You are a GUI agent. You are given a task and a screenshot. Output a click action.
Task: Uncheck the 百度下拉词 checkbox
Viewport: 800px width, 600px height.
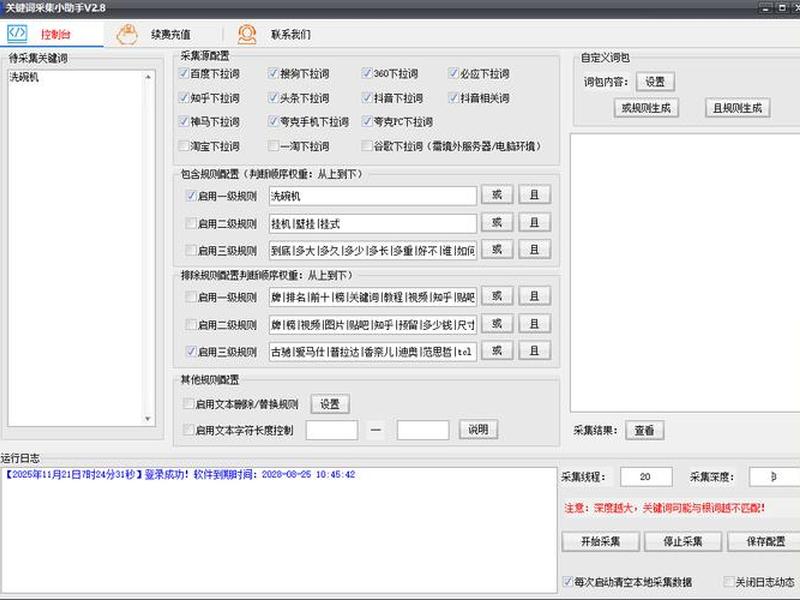coord(184,73)
